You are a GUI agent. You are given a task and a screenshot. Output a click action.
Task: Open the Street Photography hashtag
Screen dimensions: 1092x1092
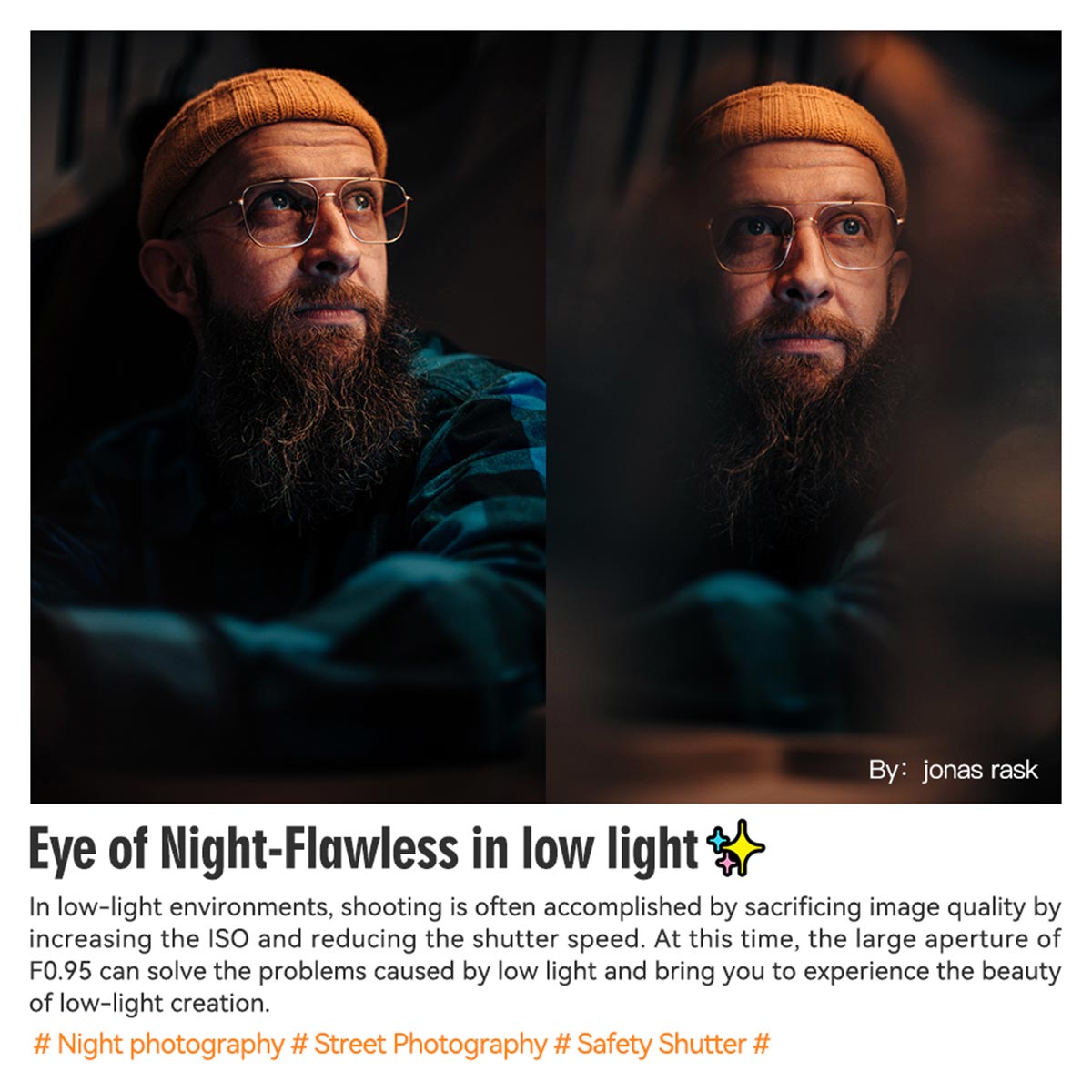(419, 1044)
